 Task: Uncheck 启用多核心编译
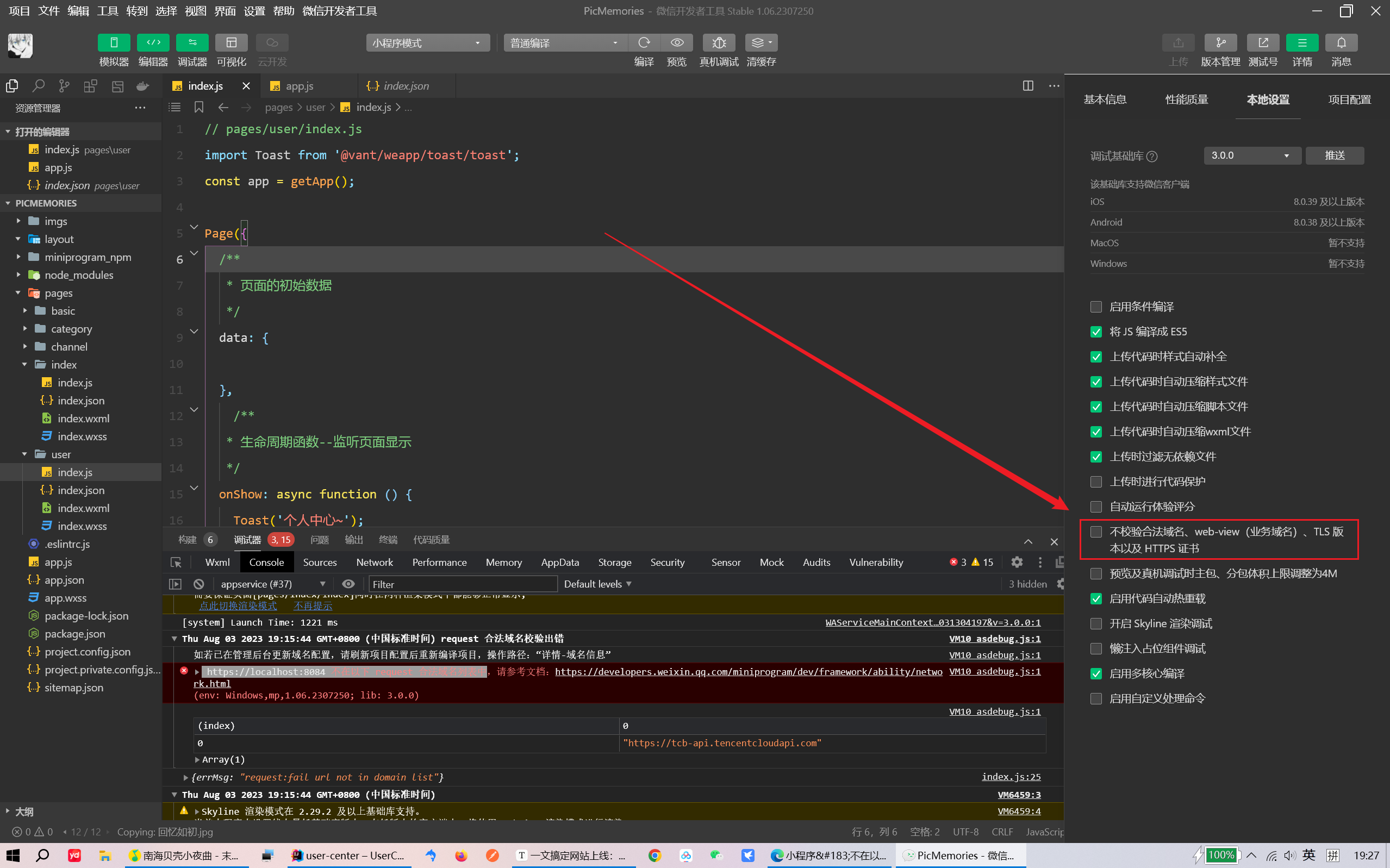pyautogui.click(x=1096, y=673)
